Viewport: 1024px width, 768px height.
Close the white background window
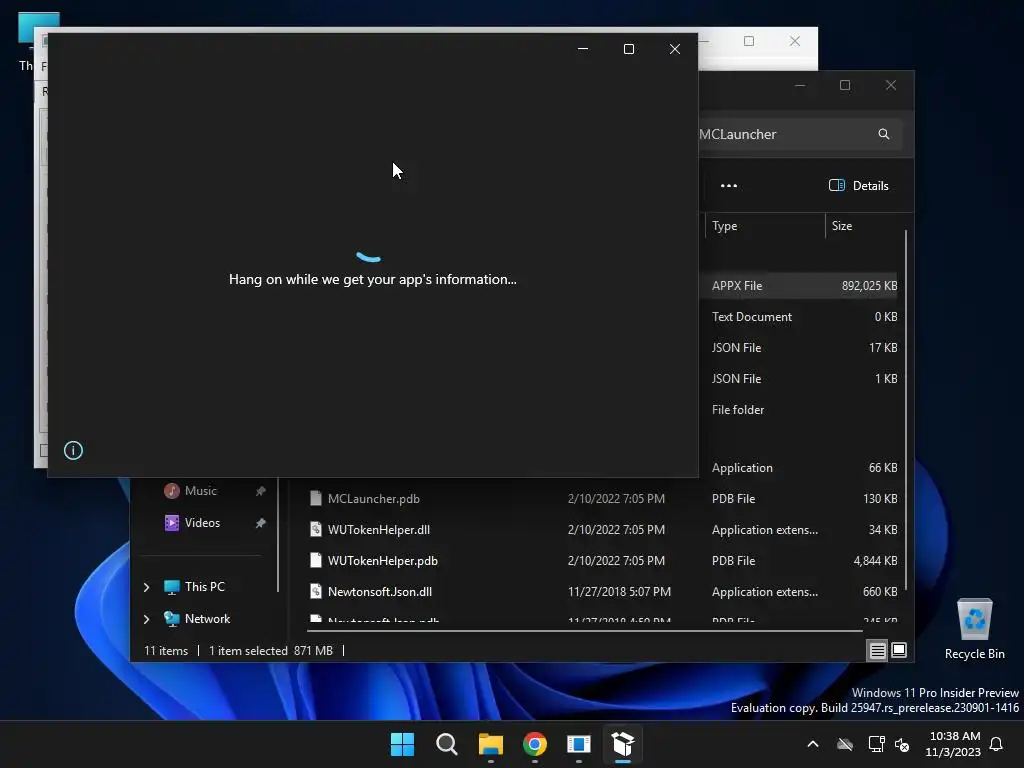click(795, 41)
